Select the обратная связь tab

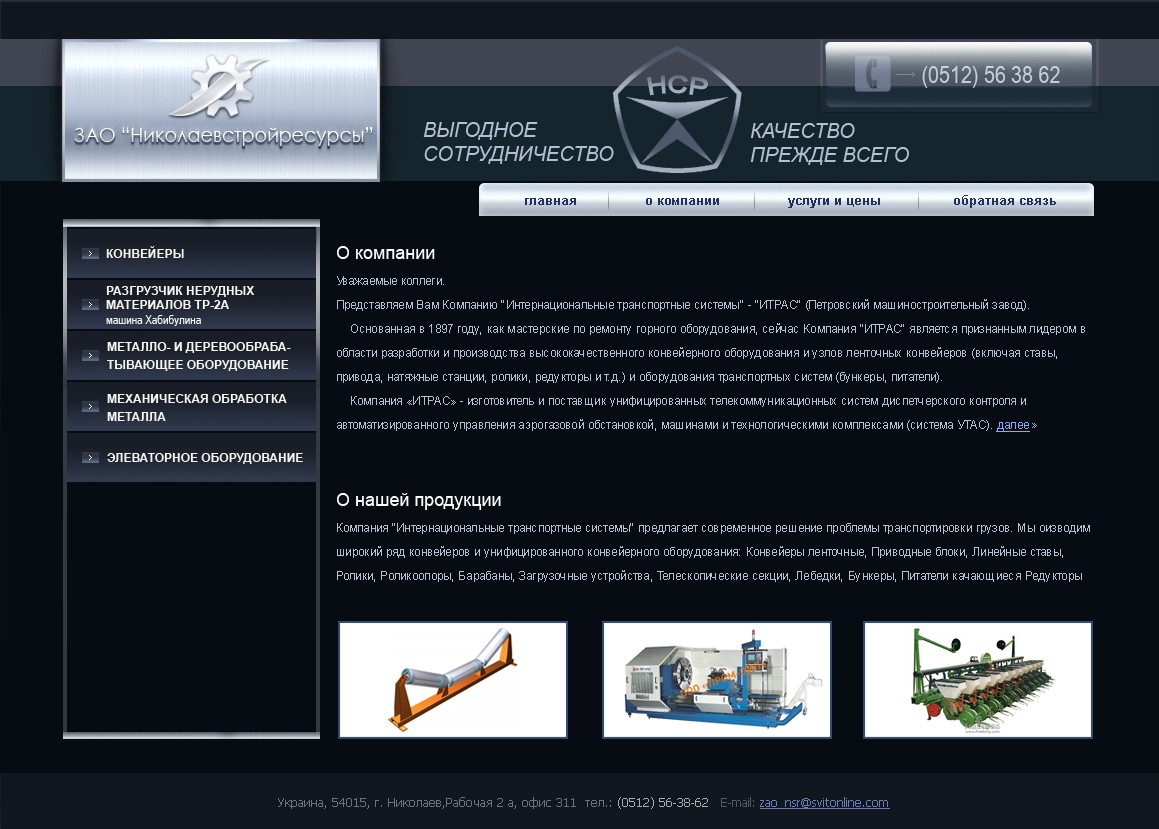pyautogui.click(x=1004, y=201)
